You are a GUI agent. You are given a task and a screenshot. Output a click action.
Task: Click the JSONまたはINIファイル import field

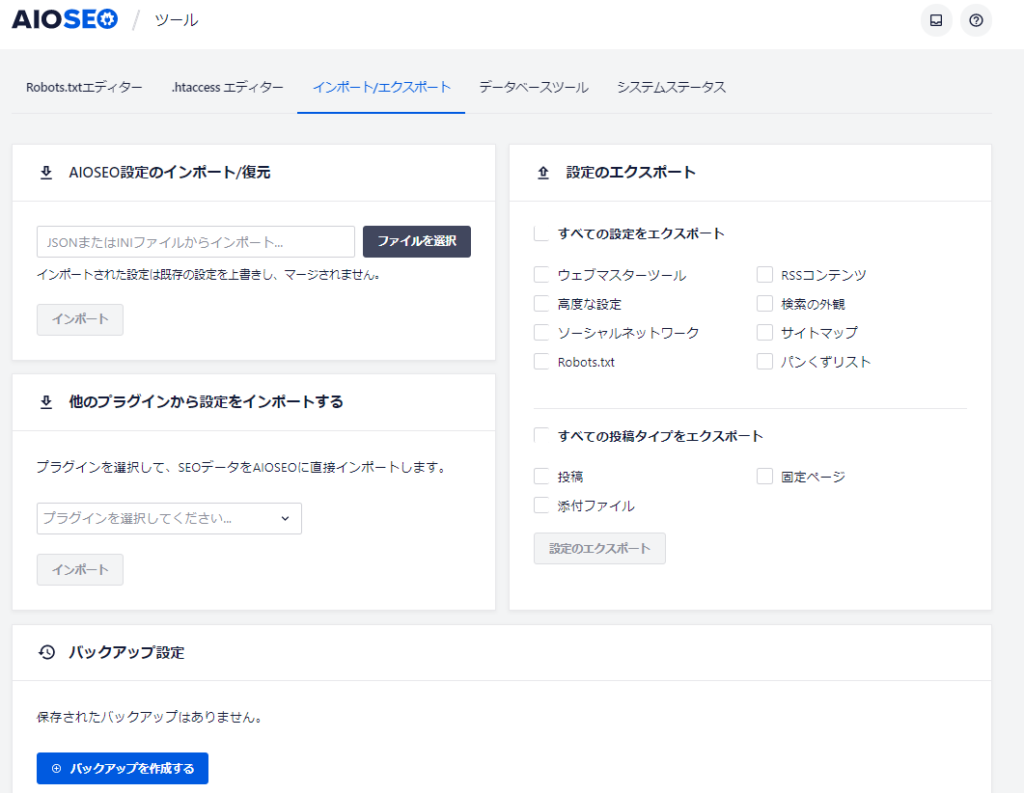[195, 242]
